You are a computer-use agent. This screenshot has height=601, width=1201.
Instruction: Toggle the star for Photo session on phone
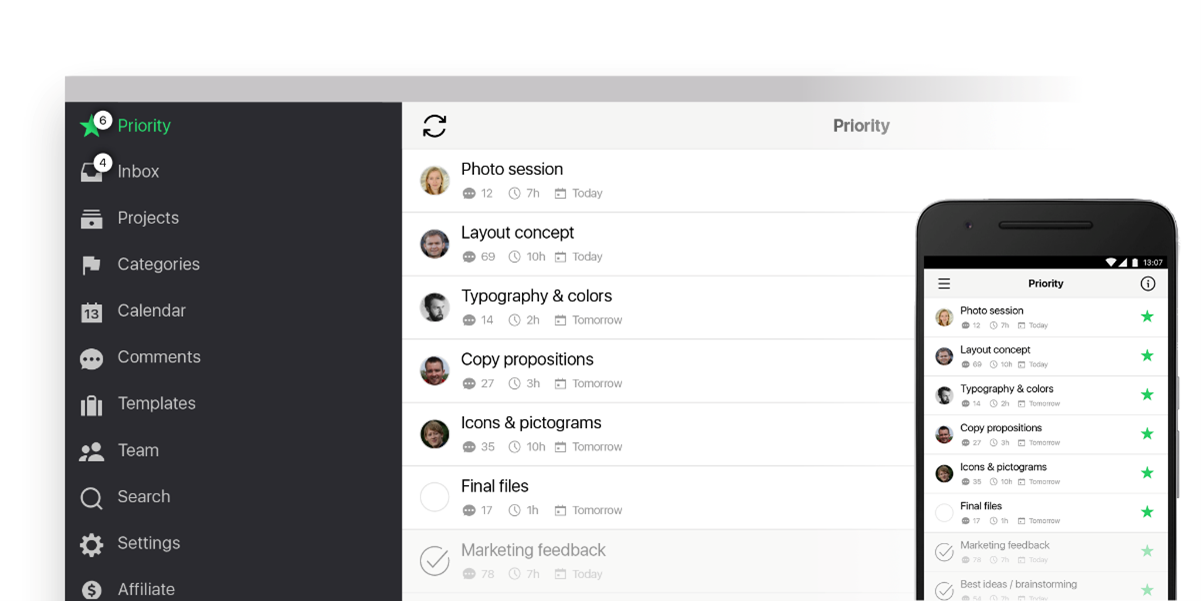[x=1147, y=317]
